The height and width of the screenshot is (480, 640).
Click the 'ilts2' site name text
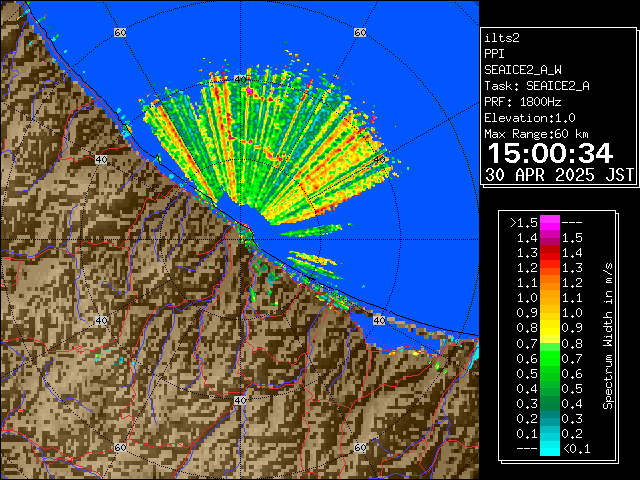pos(502,38)
